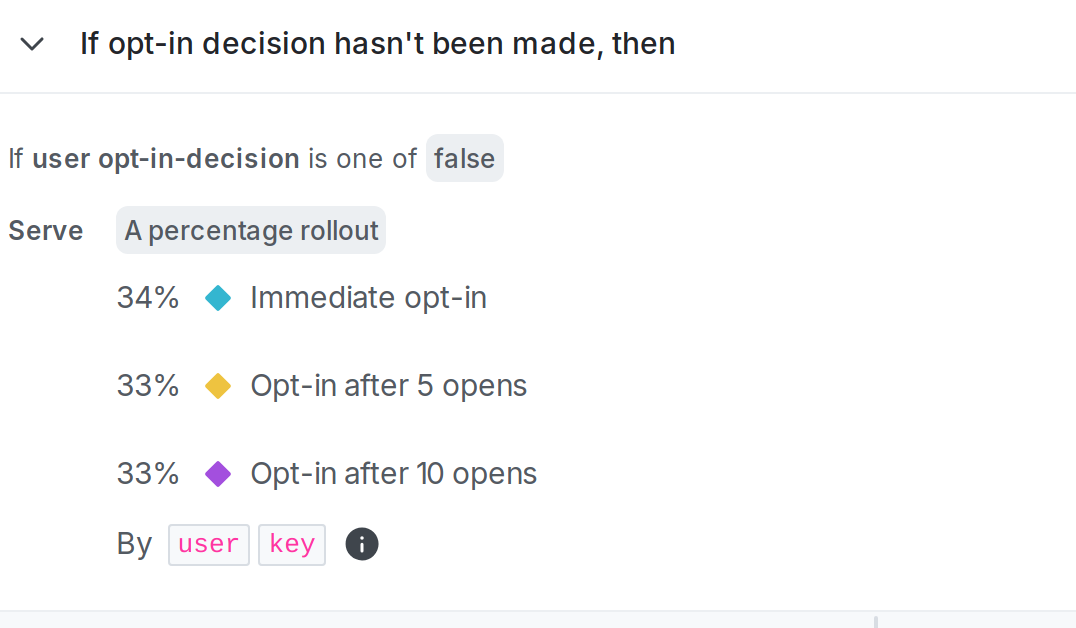Click the teal diamond for Immediate opt-in
This screenshot has width=1076, height=628.
pyautogui.click(x=218, y=298)
